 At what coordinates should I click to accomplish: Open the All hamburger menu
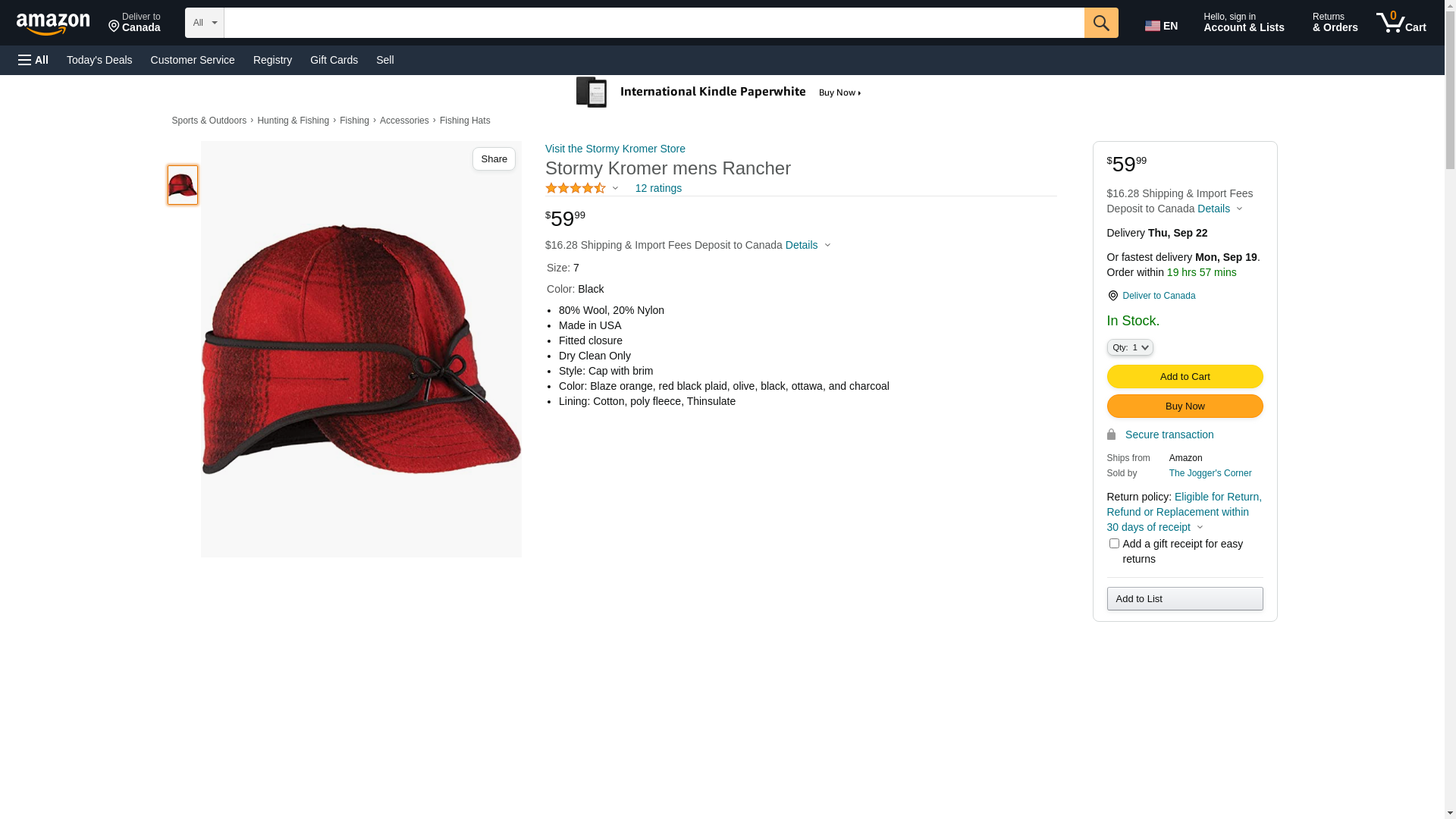click(33, 60)
